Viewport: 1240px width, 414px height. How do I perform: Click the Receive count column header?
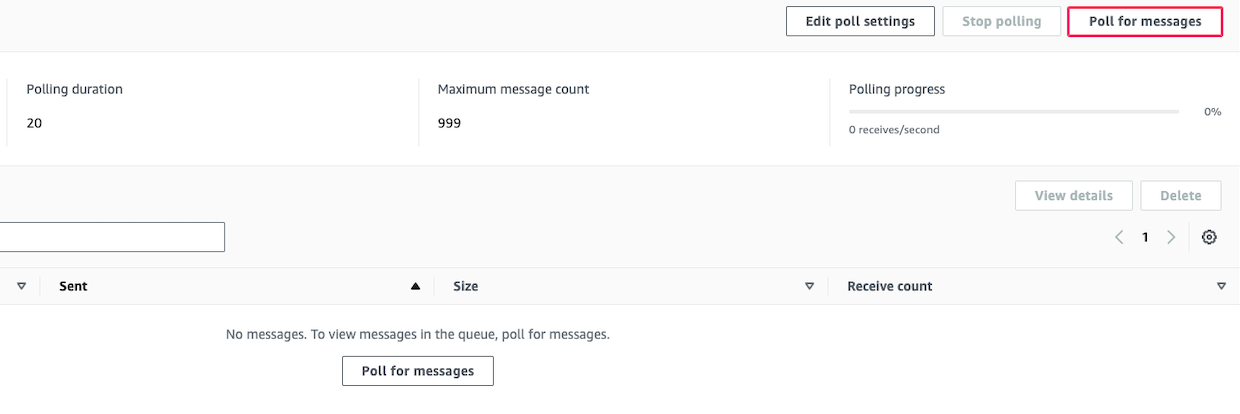[889, 286]
